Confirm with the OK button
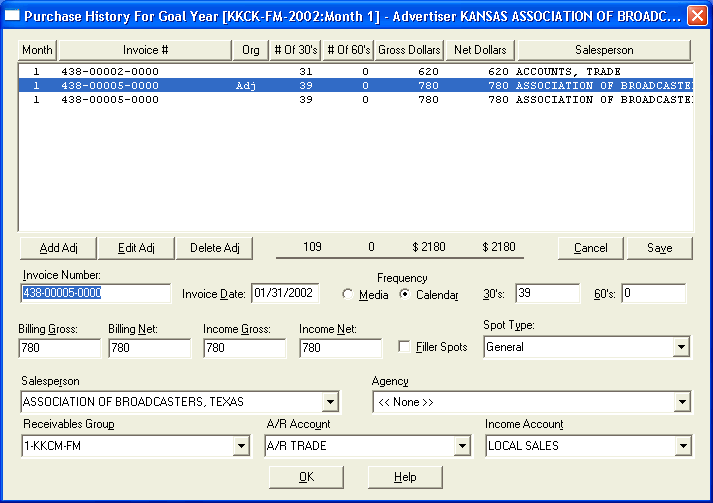Viewport: 713px width, 503px height. coord(306,477)
